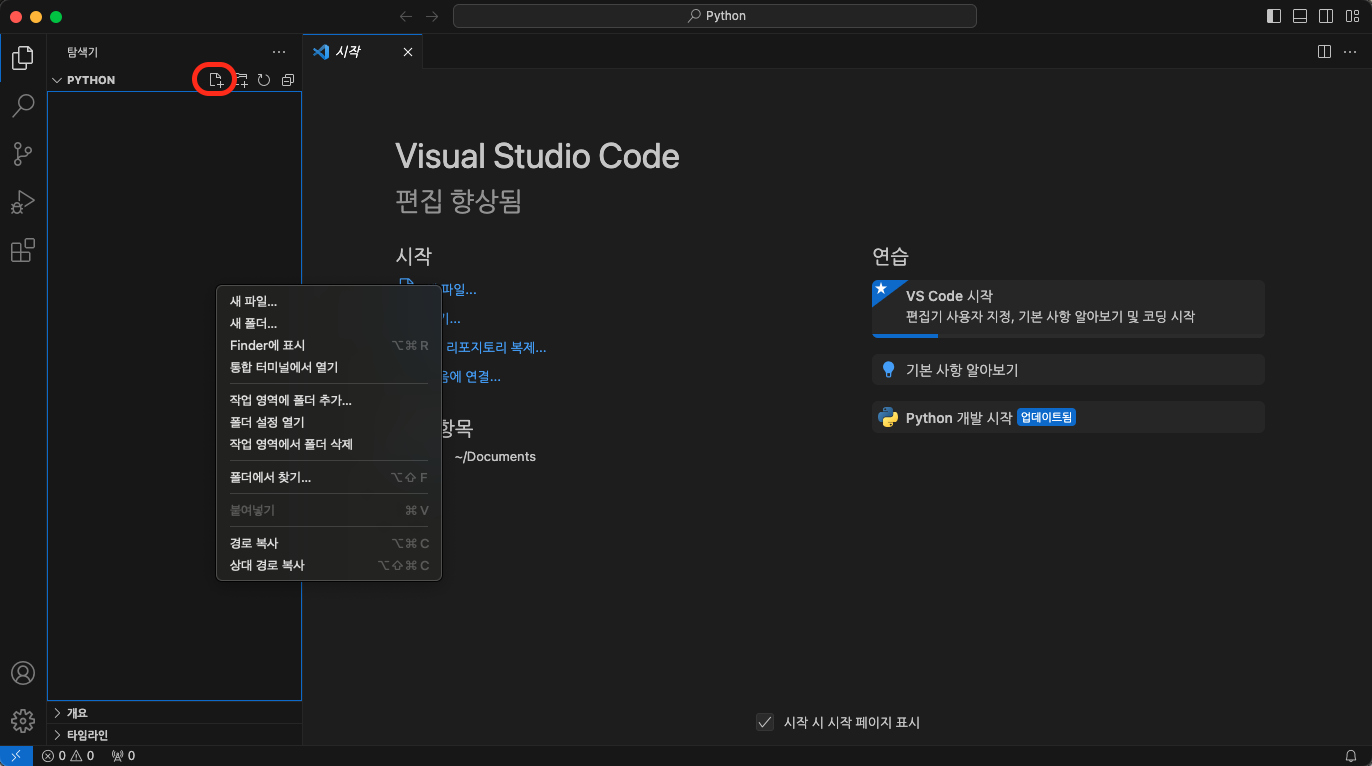Click the 리포지토리 복제... link

[x=495, y=348]
